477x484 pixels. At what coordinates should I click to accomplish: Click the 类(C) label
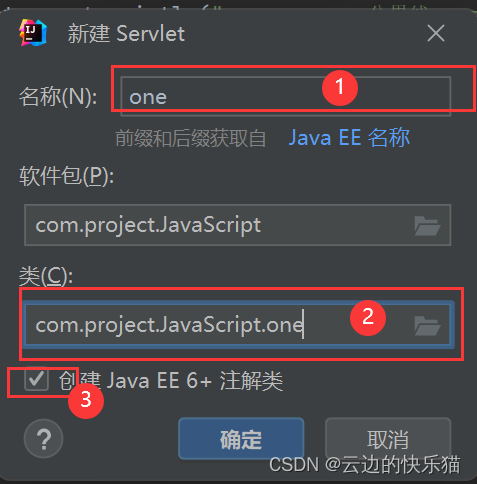point(46,276)
